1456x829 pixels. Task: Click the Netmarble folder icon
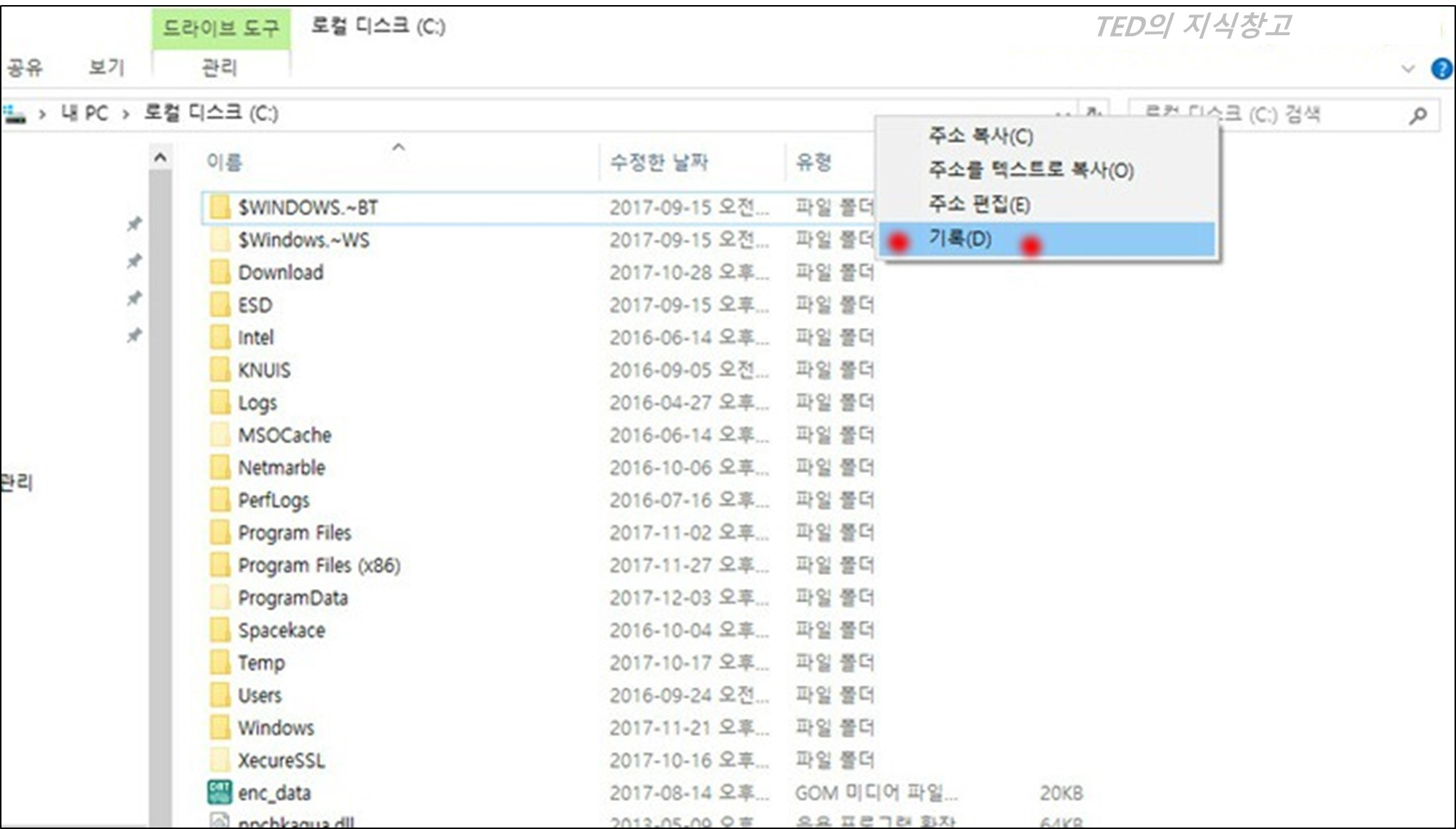pos(220,467)
